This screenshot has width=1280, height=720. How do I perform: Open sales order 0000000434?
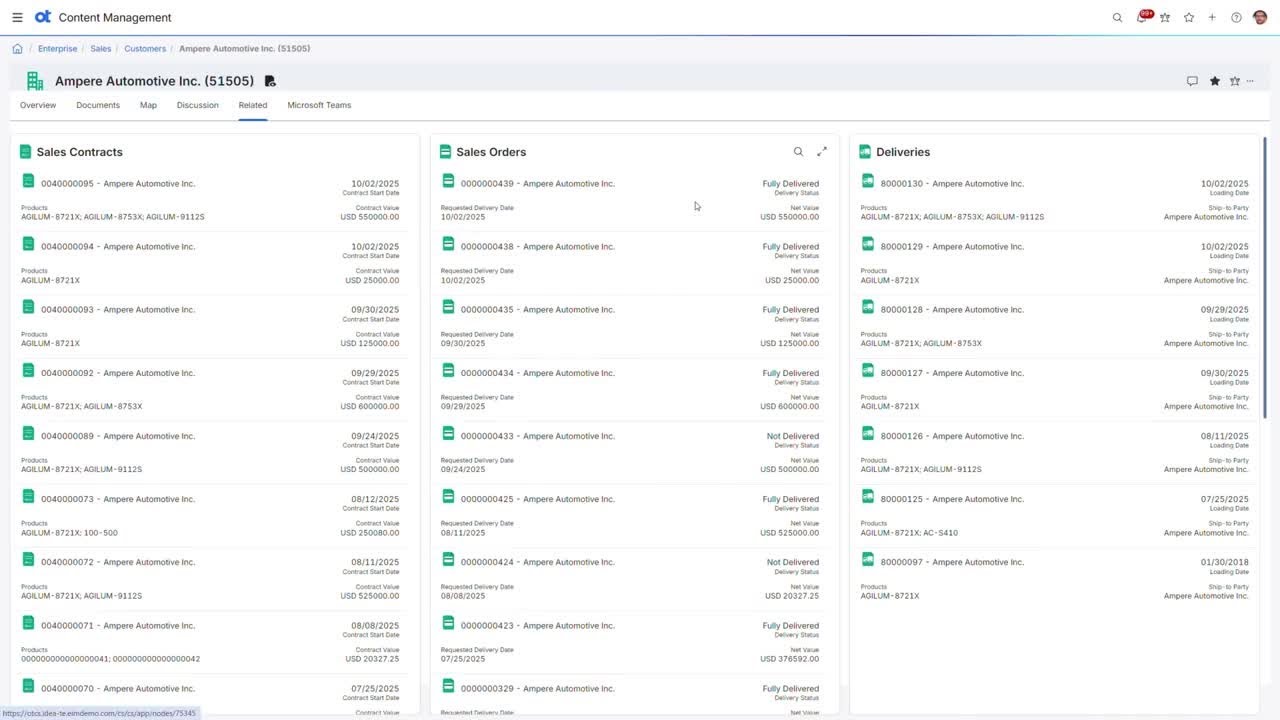[538, 373]
